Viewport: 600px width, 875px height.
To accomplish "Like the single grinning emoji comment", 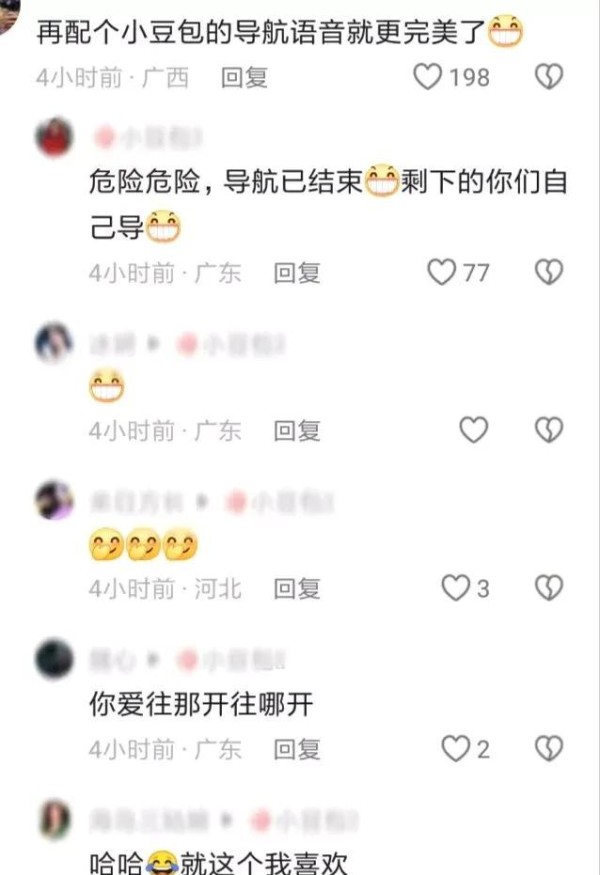I will 474,430.
